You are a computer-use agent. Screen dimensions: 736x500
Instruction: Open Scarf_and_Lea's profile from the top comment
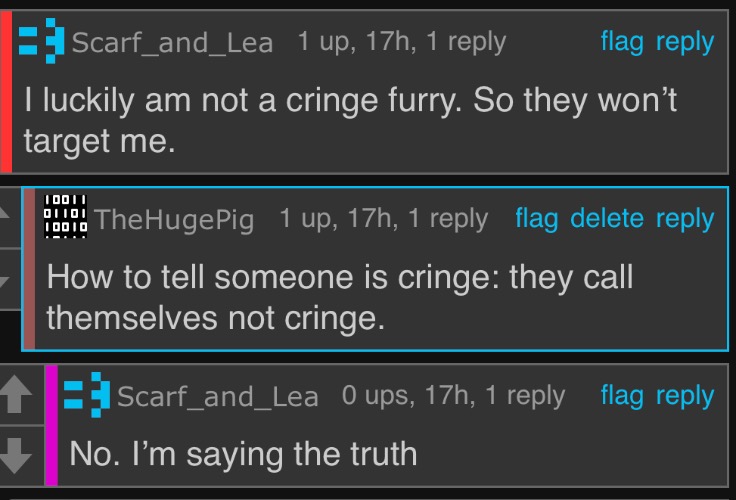click(172, 43)
